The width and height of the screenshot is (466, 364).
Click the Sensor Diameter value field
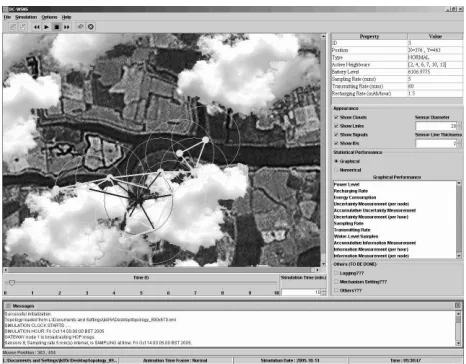(x=436, y=126)
